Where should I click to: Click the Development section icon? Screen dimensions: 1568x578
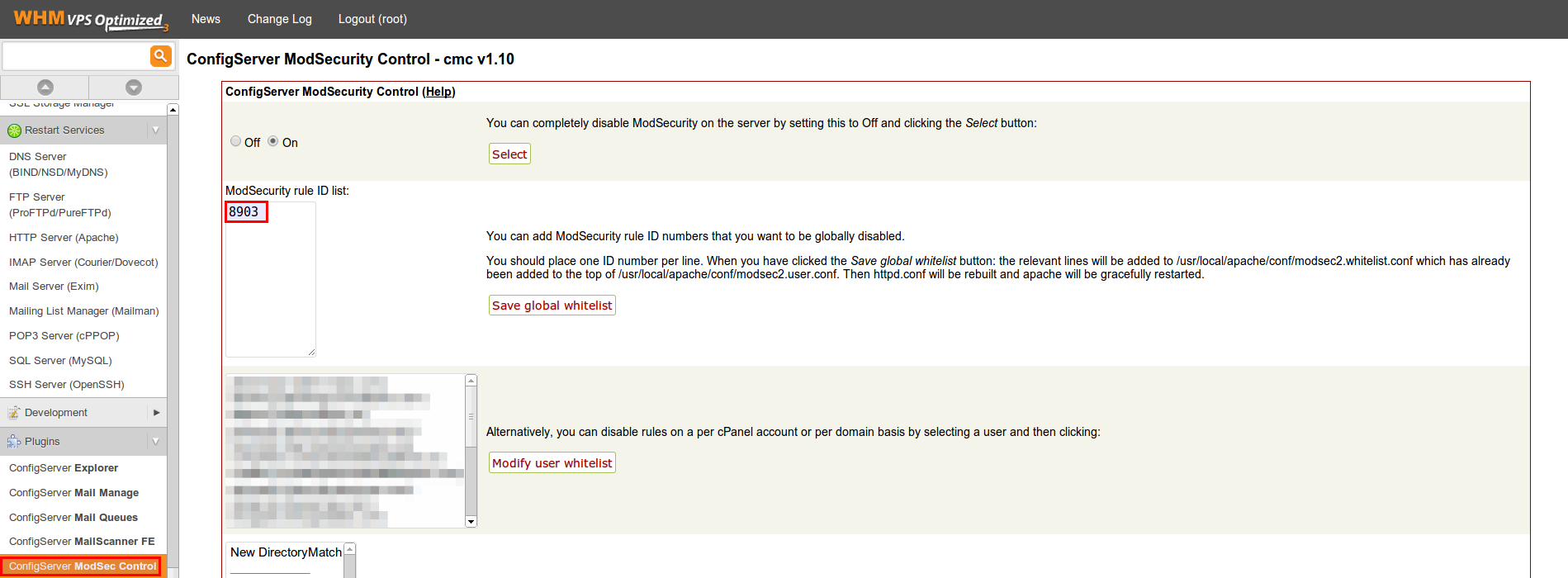[x=14, y=413]
